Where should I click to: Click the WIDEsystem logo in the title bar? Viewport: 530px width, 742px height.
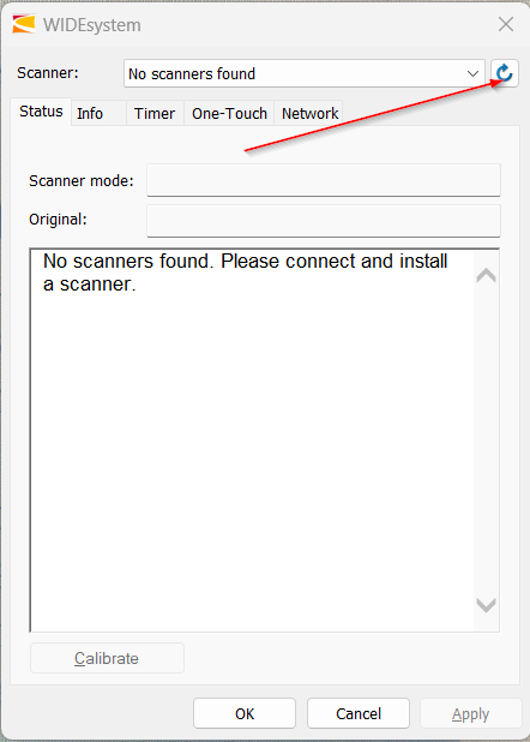[x=24, y=24]
